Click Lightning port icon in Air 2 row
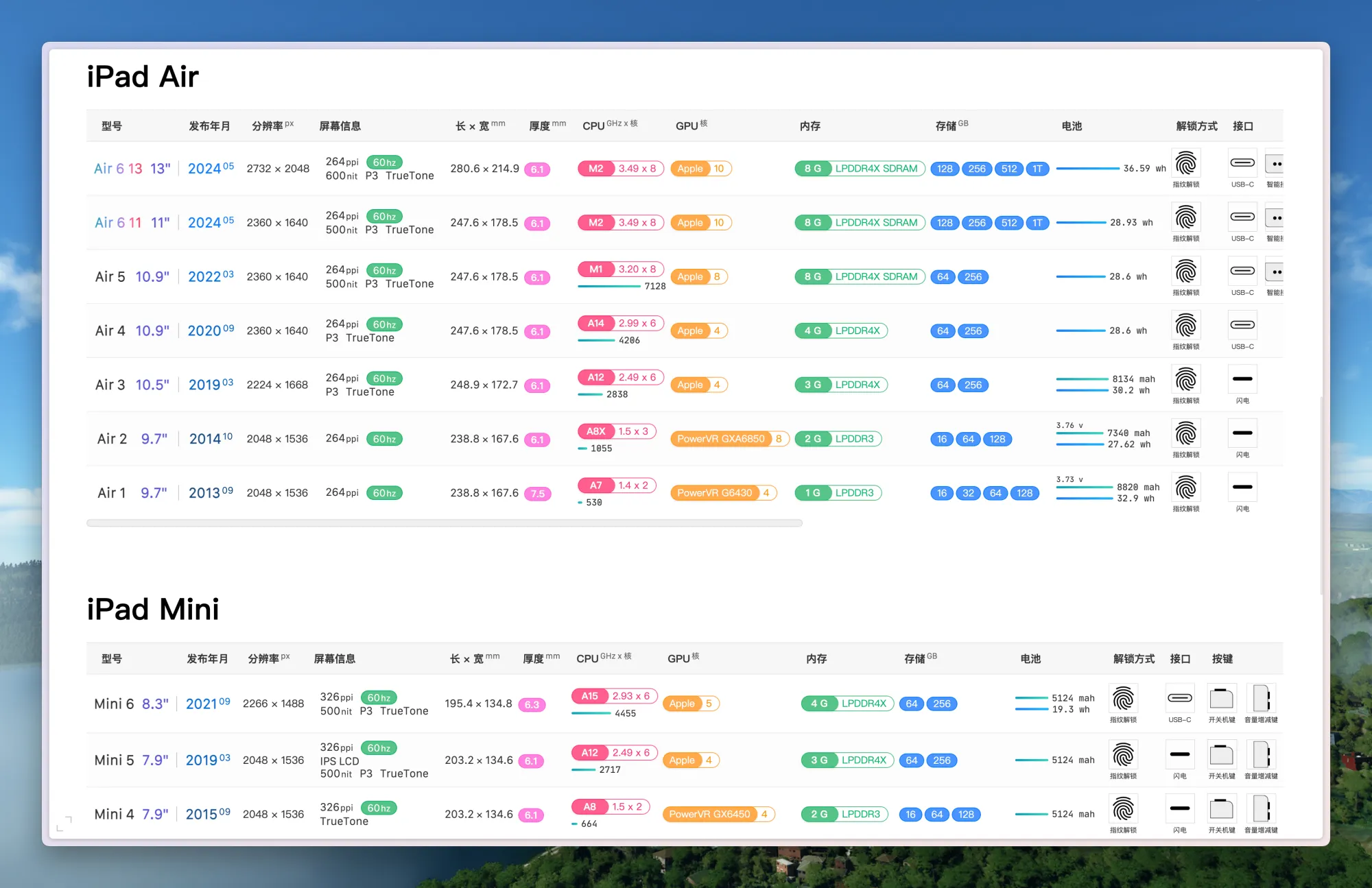The image size is (1372, 888). click(x=1242, y=433)
